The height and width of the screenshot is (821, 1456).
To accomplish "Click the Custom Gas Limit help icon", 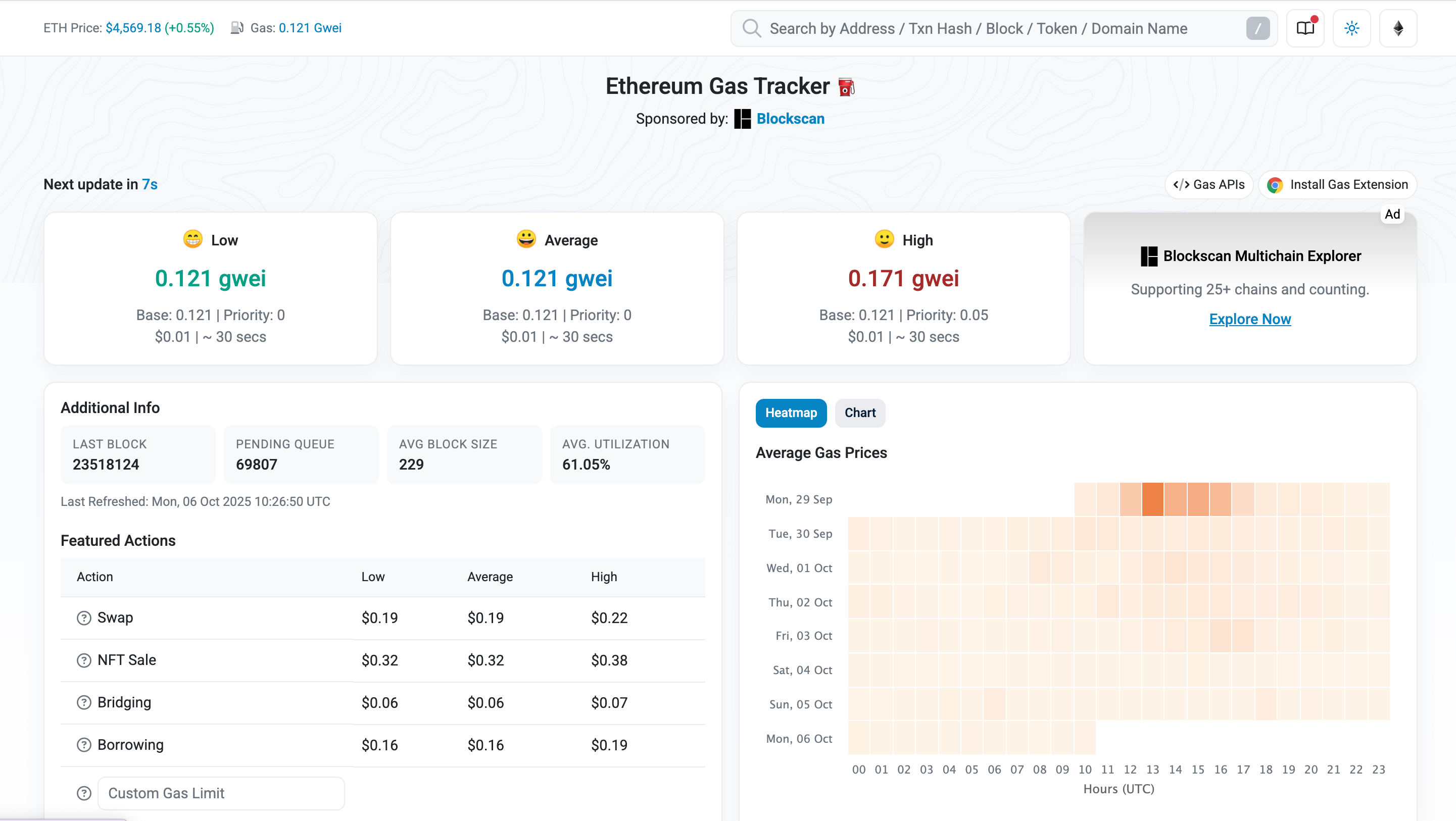I will coord(84,793).
